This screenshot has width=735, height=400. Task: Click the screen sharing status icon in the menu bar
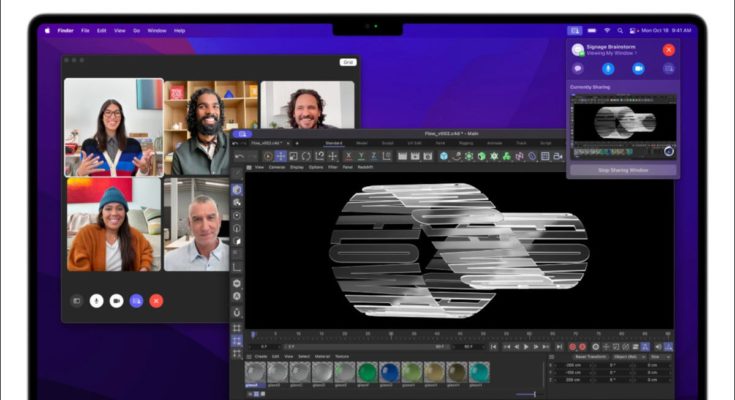click(574, 31)
